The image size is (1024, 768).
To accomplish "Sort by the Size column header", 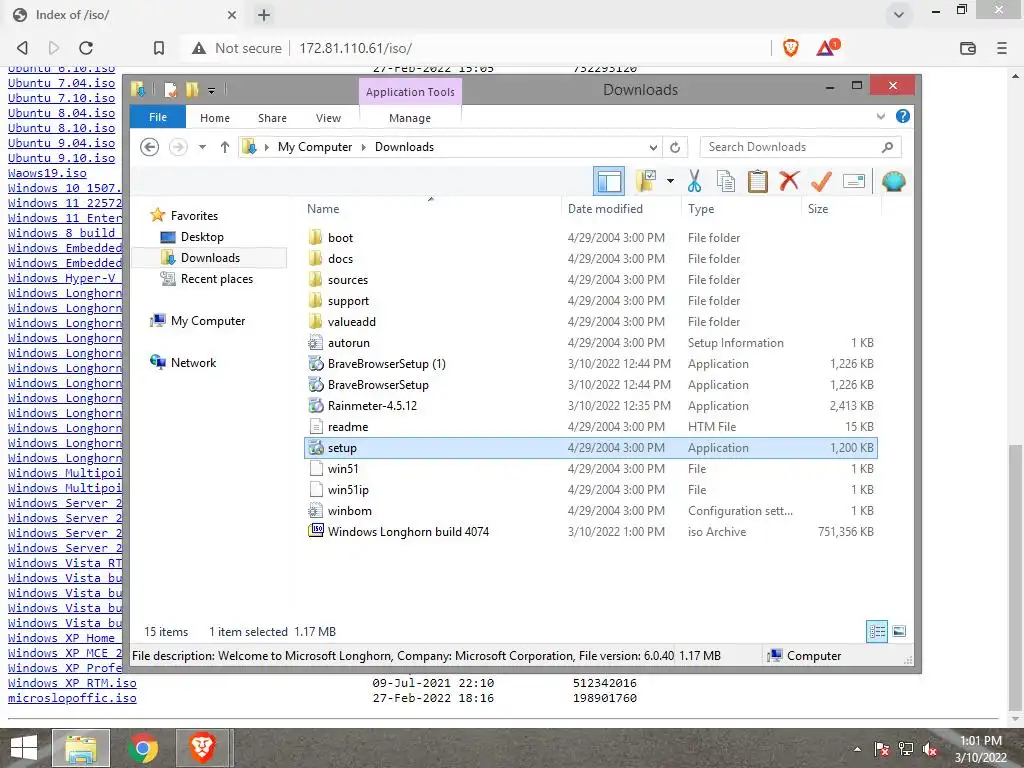I will tap(818, 209).
